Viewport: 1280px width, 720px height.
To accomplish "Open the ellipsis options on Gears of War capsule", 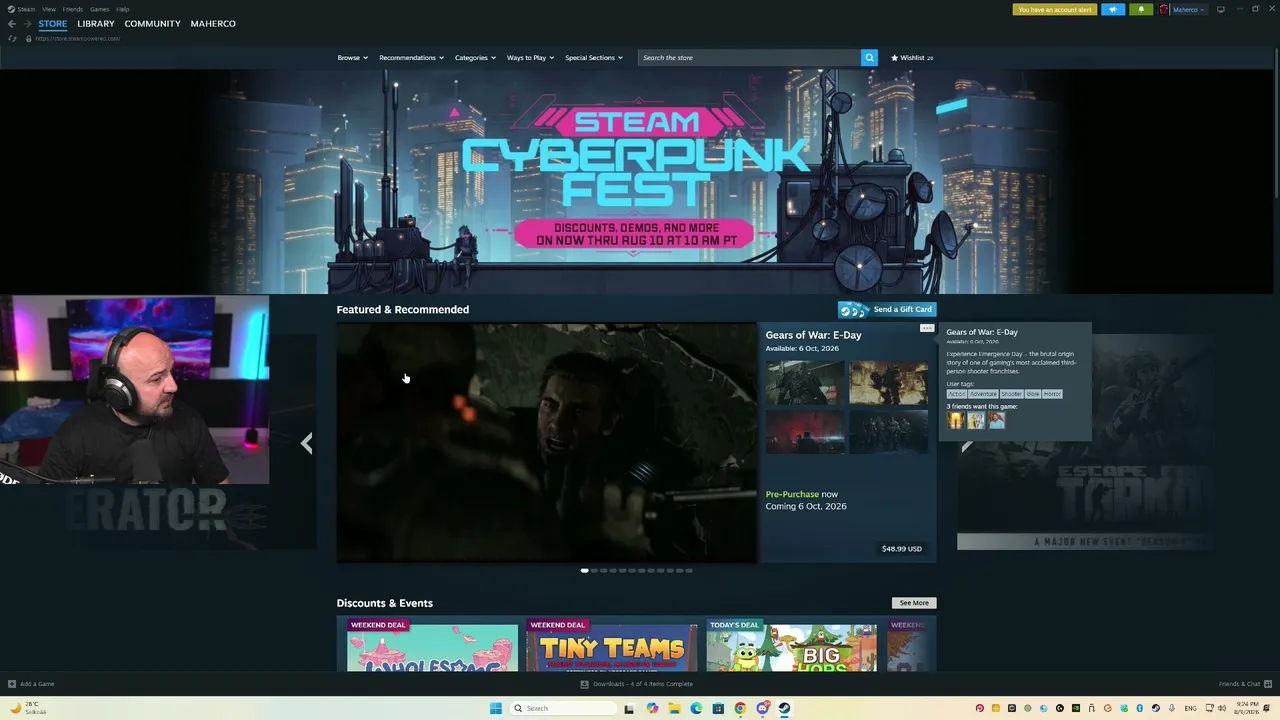I will (x=927, y=328).
